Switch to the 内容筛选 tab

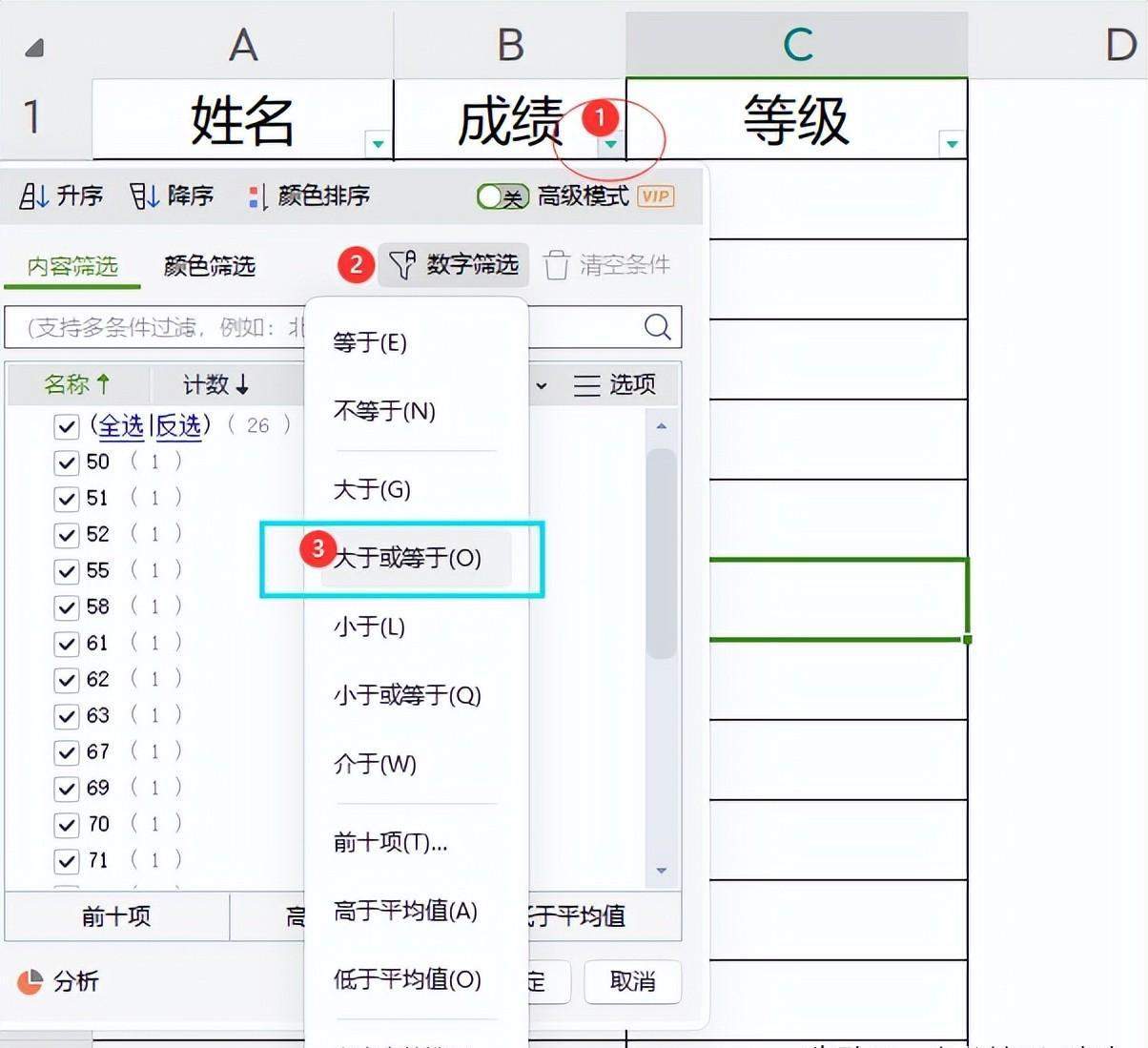(72, 266)
